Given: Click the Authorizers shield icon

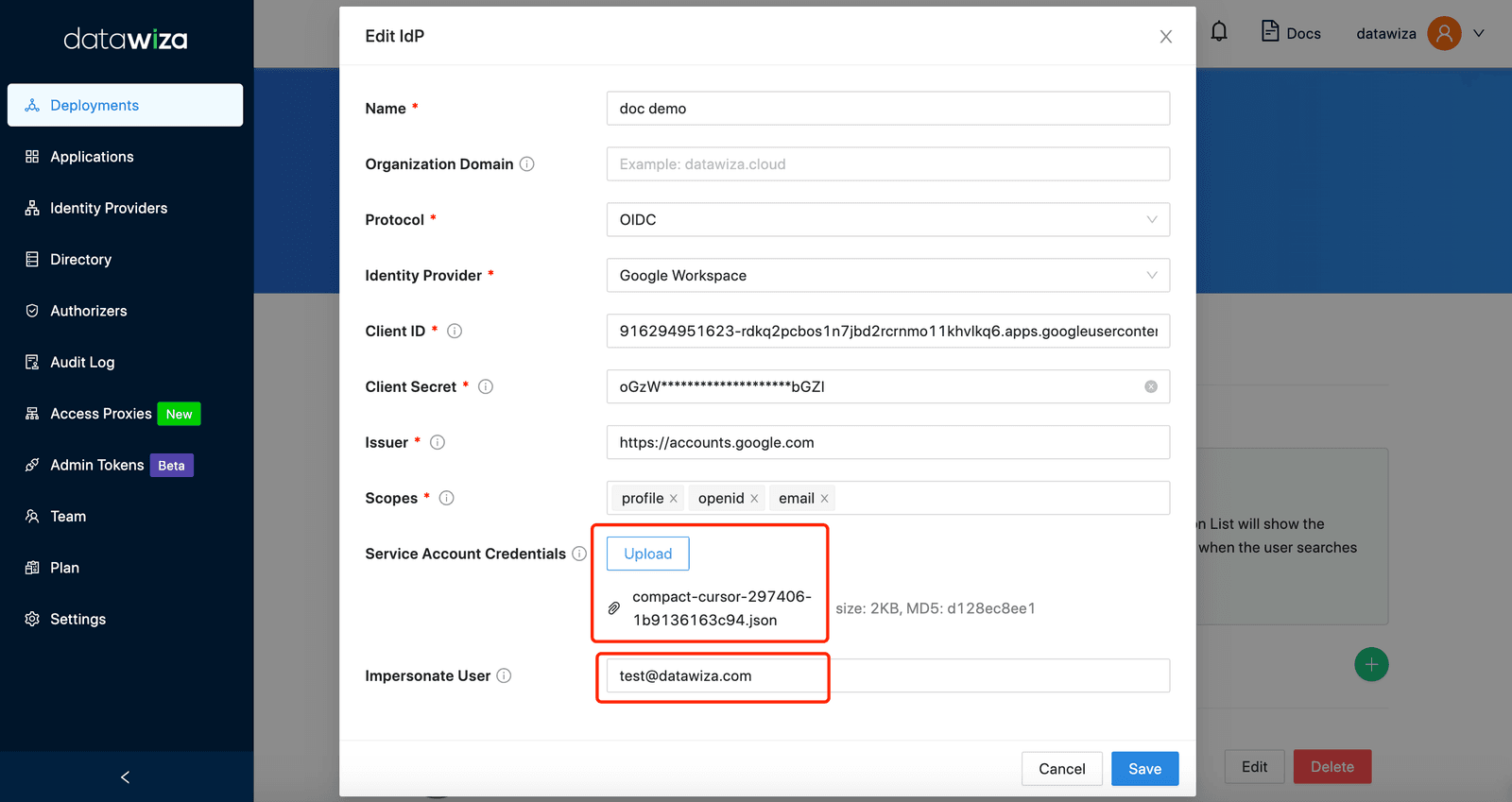Looking at the screenshot, I should 32,311.
